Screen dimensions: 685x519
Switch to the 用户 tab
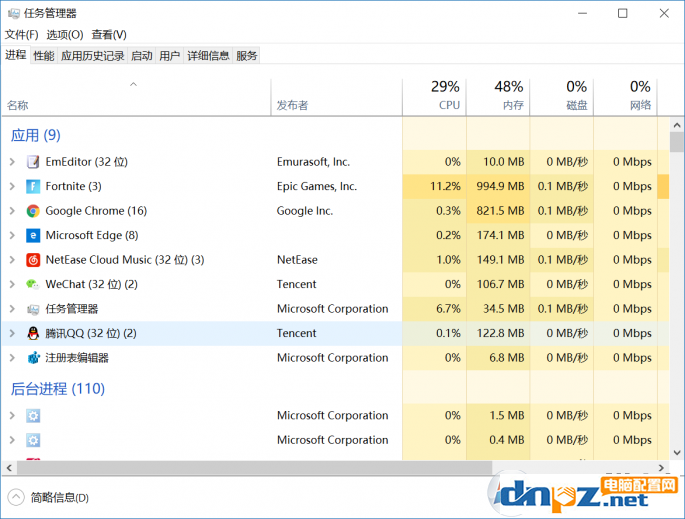coord(170,55)
